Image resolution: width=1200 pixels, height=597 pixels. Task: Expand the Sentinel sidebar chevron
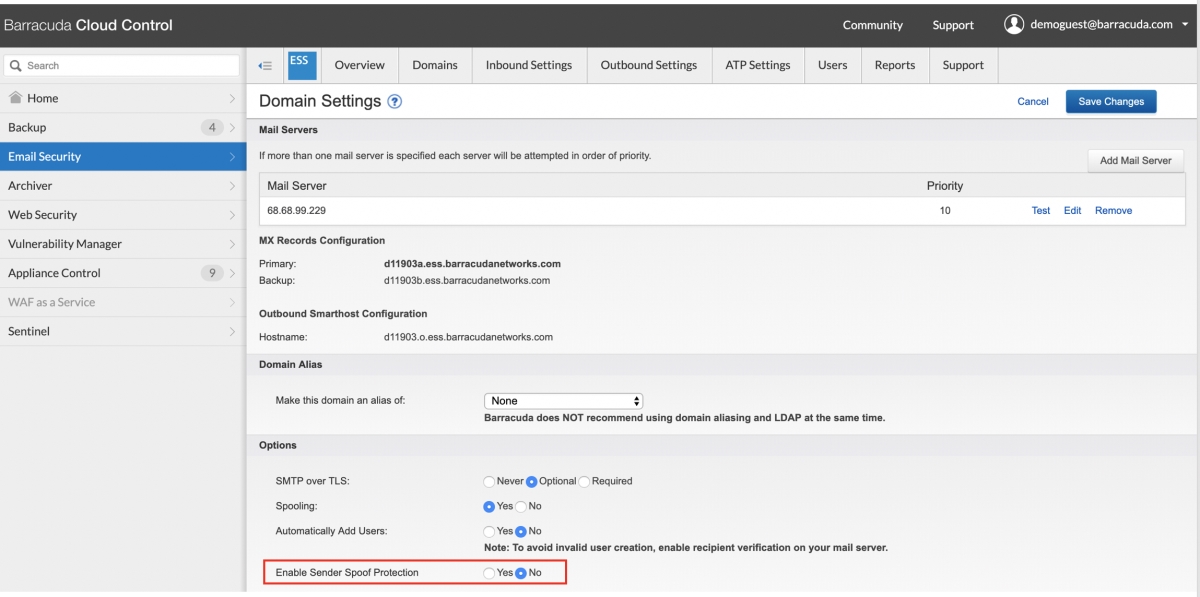232,331
